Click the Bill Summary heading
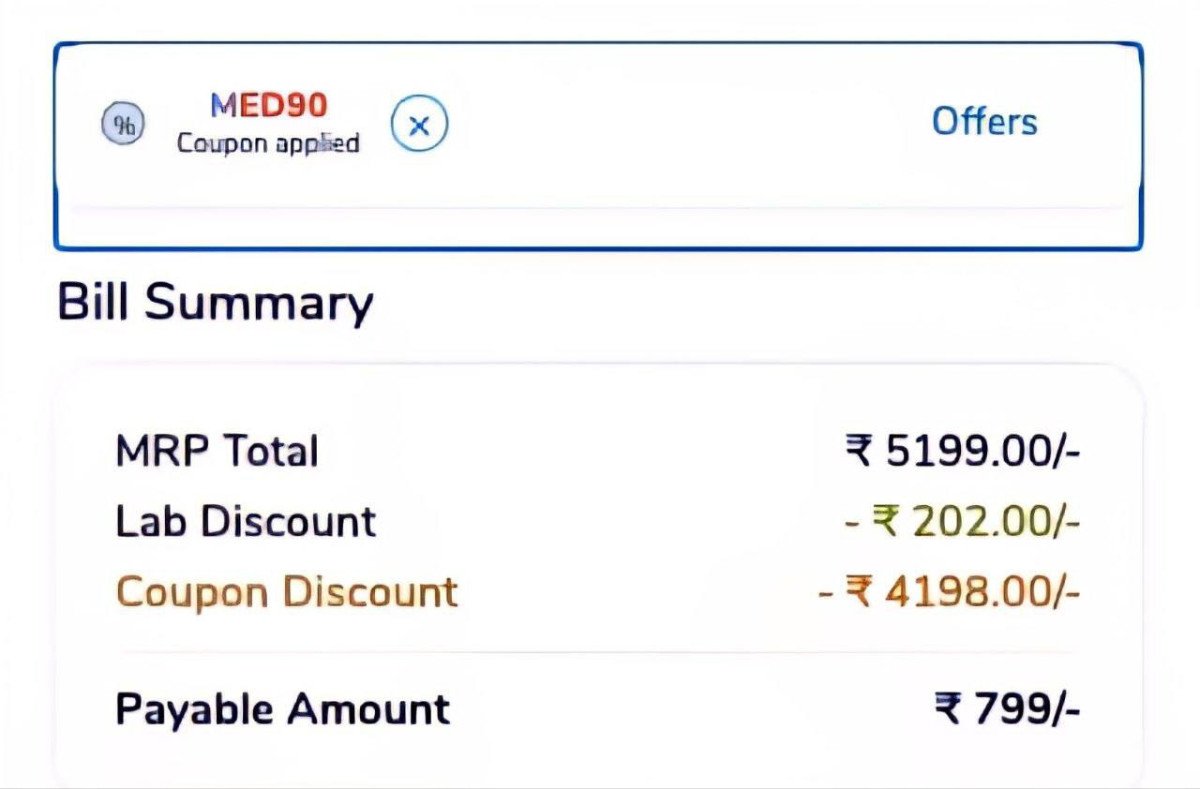This screenshot has height=789, width=1200. [x=215, y=302]
